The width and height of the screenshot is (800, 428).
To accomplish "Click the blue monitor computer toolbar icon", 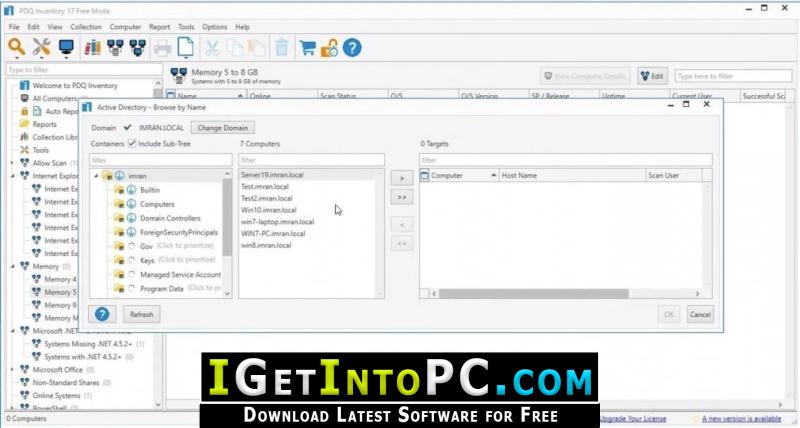I will 66,47.
